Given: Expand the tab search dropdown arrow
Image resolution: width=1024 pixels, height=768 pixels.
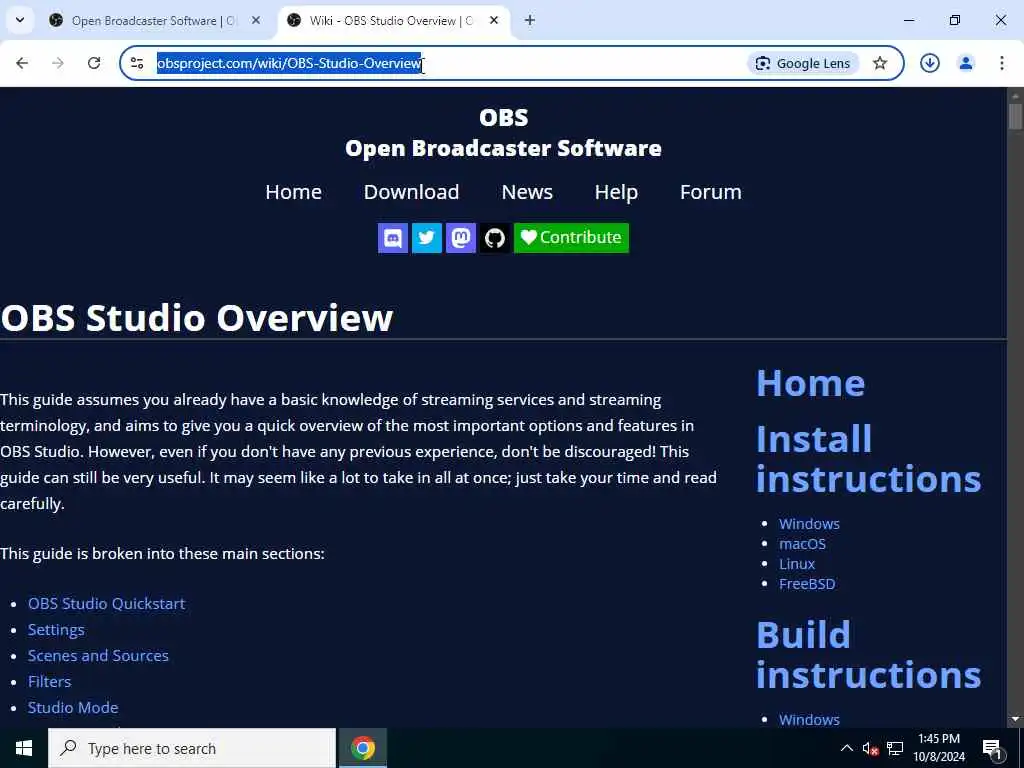Looking at the screenshot, I should 20,20.
